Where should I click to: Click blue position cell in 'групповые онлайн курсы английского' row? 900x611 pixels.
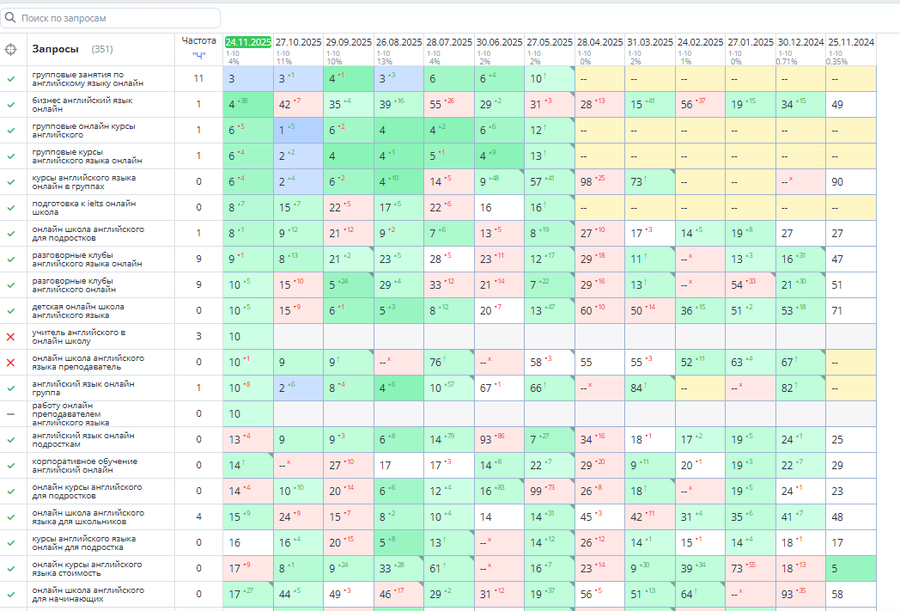298,130
